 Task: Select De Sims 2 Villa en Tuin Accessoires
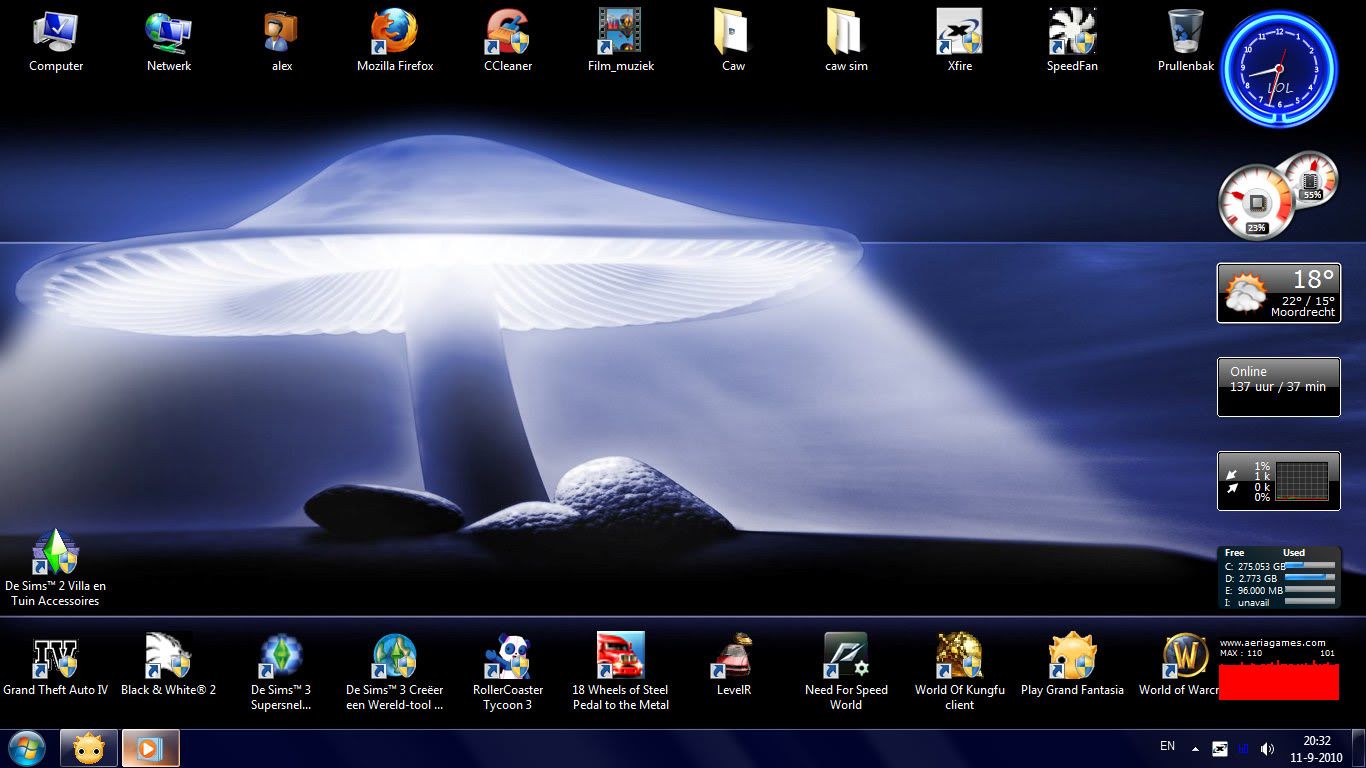point(56,568)
